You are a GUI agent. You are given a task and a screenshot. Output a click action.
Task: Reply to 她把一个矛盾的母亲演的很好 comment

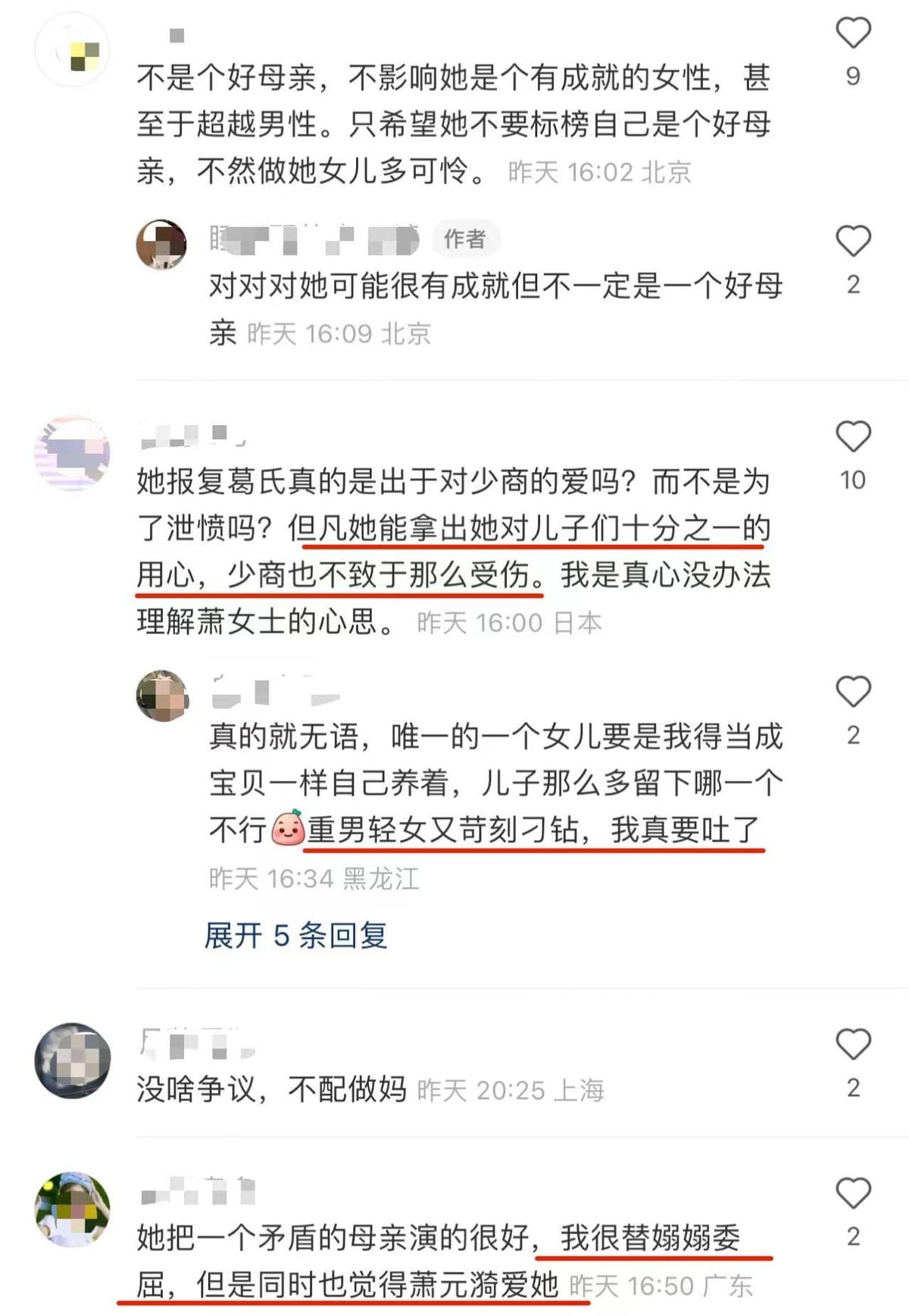439,1261
